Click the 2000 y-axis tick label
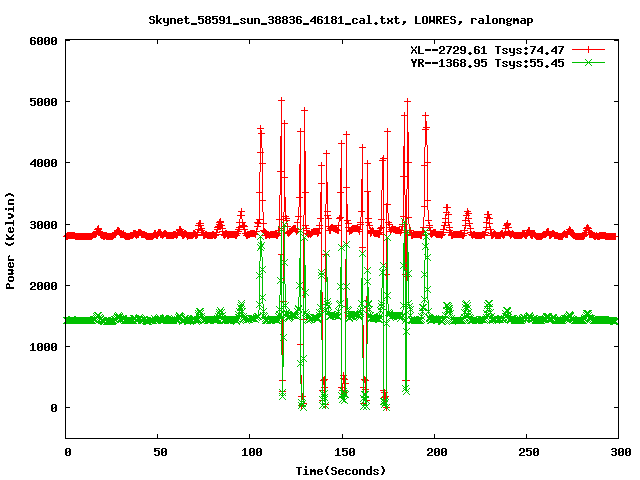This screenshot has width=640, height=480. (43, 286)
